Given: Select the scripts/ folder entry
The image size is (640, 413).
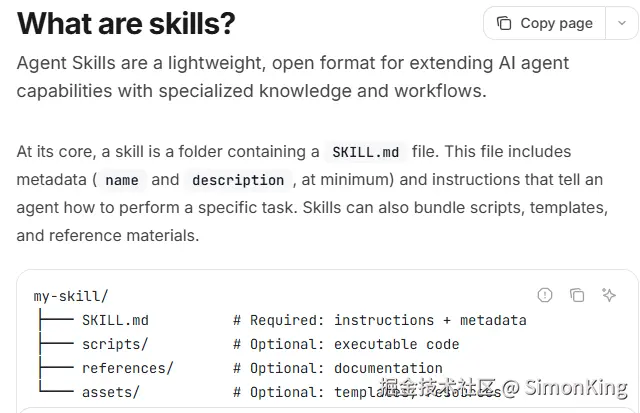Looking at the screenshot, I should 115,344.
